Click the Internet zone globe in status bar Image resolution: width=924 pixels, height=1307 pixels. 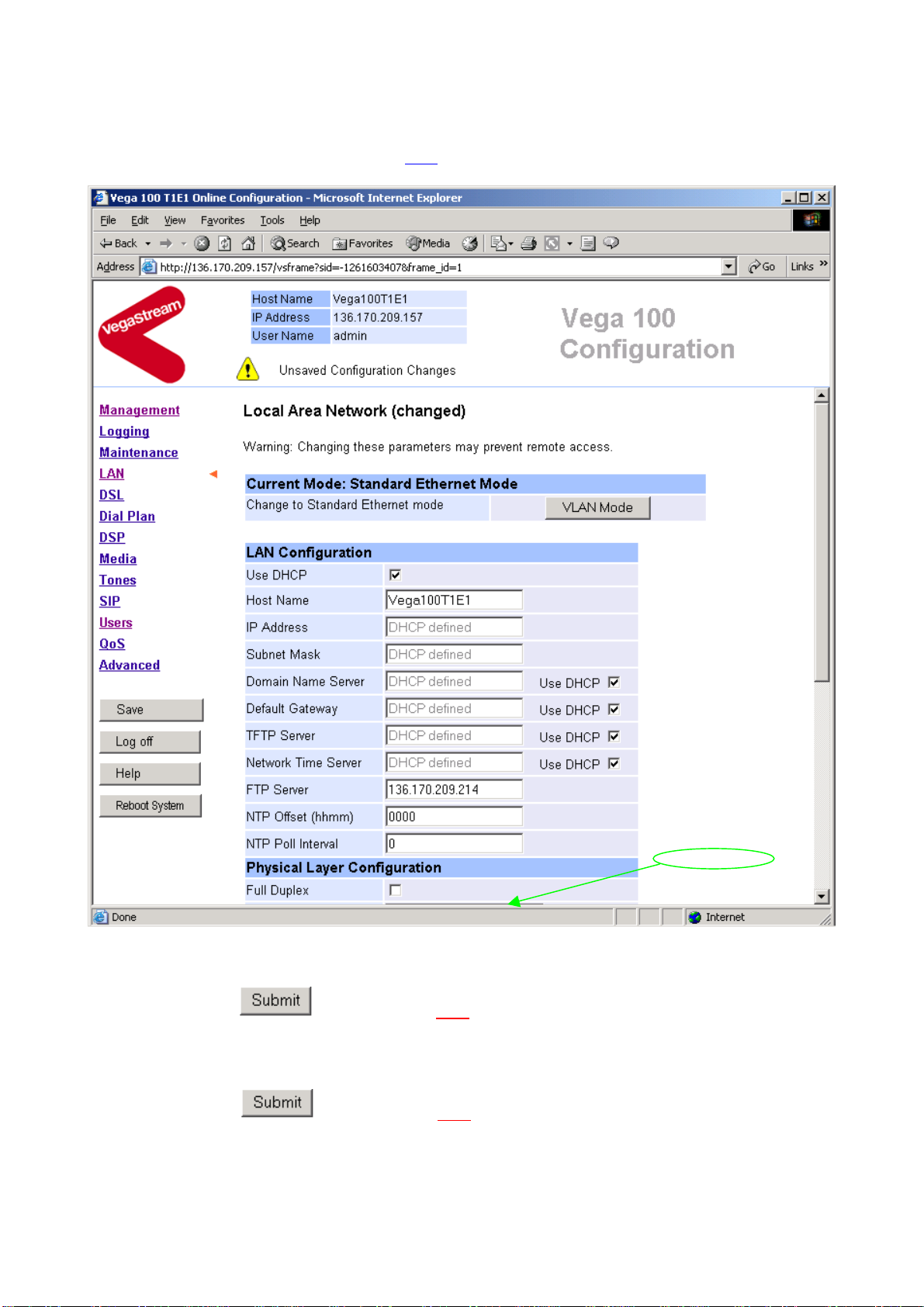tap(695, 917)
